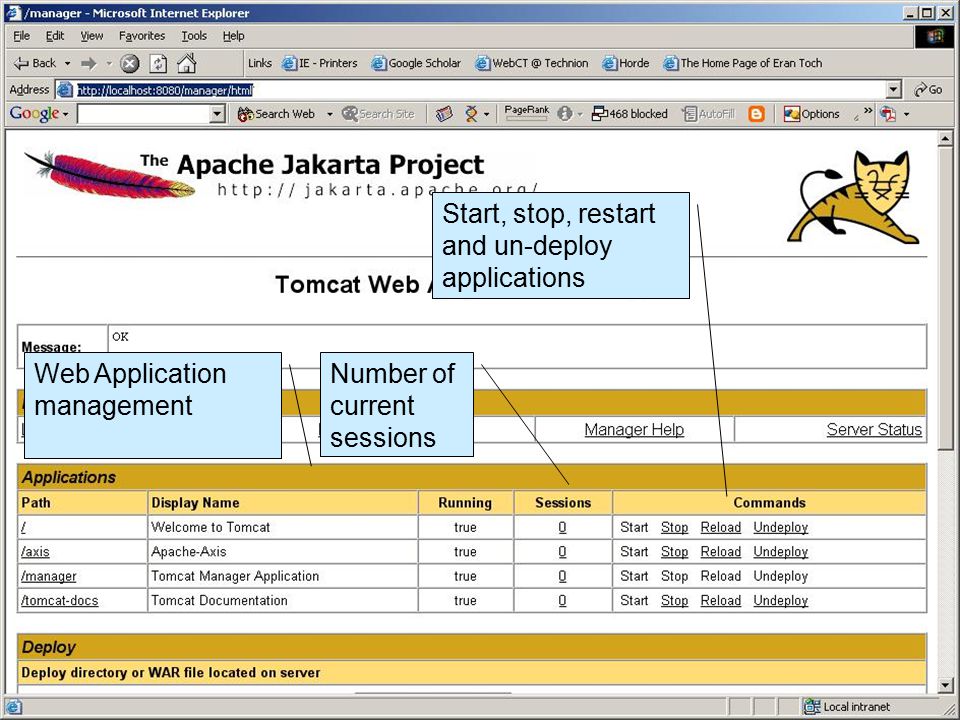Screen dimensions: 960x720
Task: Expand the toolbar overflow chevron
Action: tap(868, 111)
